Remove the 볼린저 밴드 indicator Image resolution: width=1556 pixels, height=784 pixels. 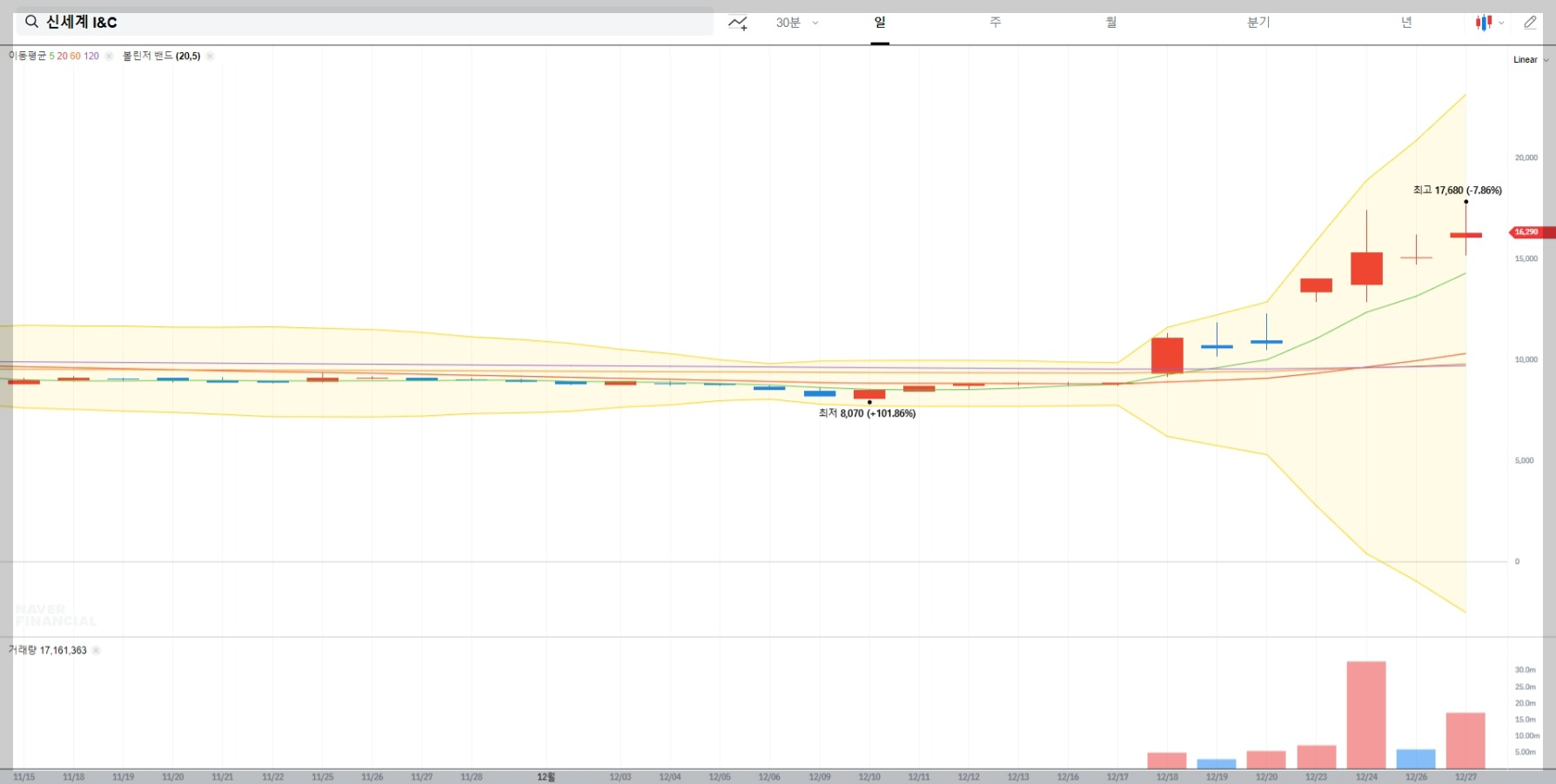point(210,57)
